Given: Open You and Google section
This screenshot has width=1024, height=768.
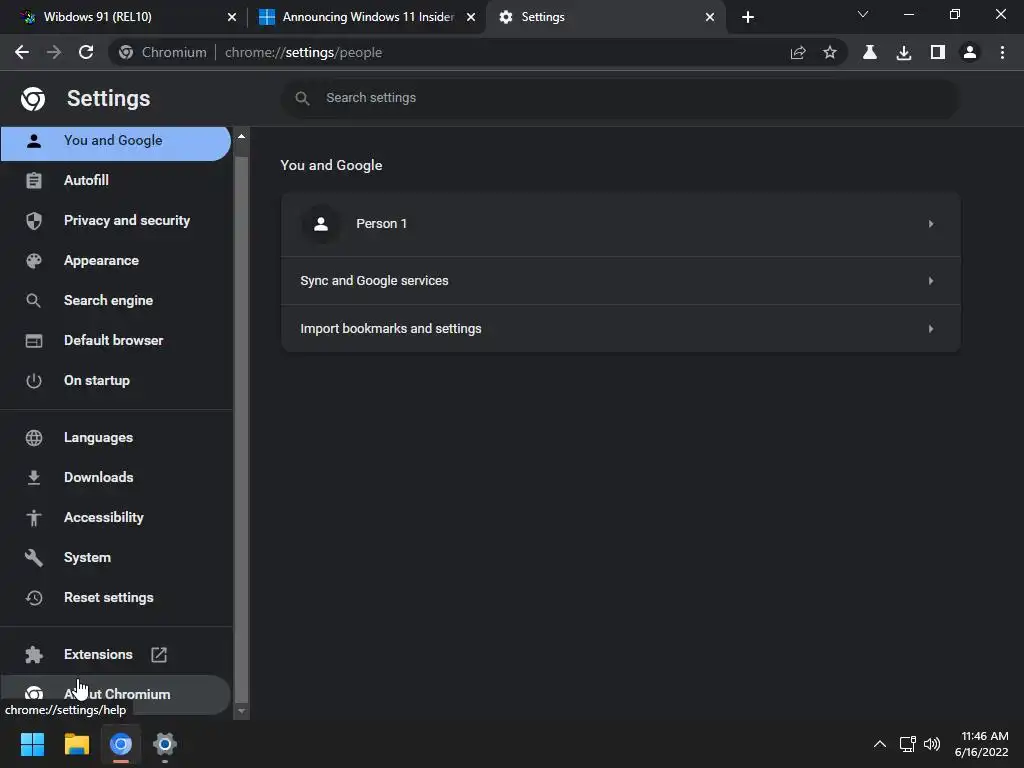Looking at the screenshot, I should coord(116,140).
